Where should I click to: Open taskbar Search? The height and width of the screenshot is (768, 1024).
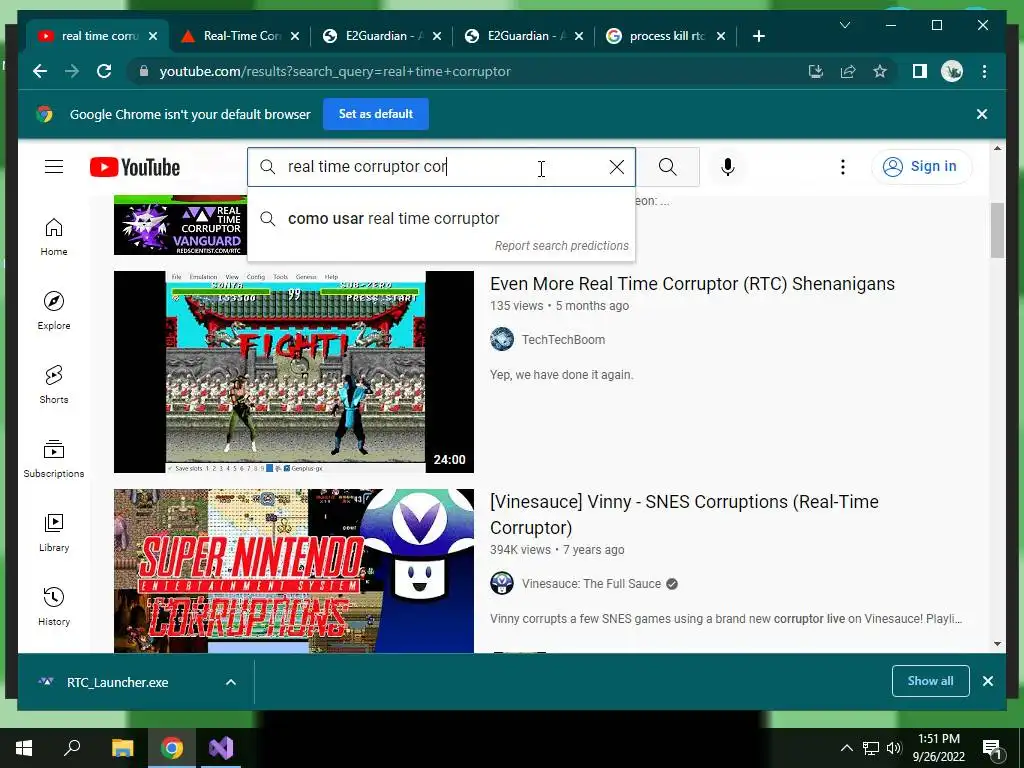(72, 748)
